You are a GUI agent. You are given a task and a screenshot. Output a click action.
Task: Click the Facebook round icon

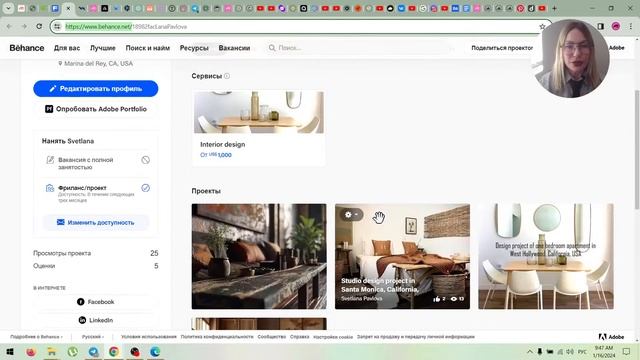(x=80, y=302)
